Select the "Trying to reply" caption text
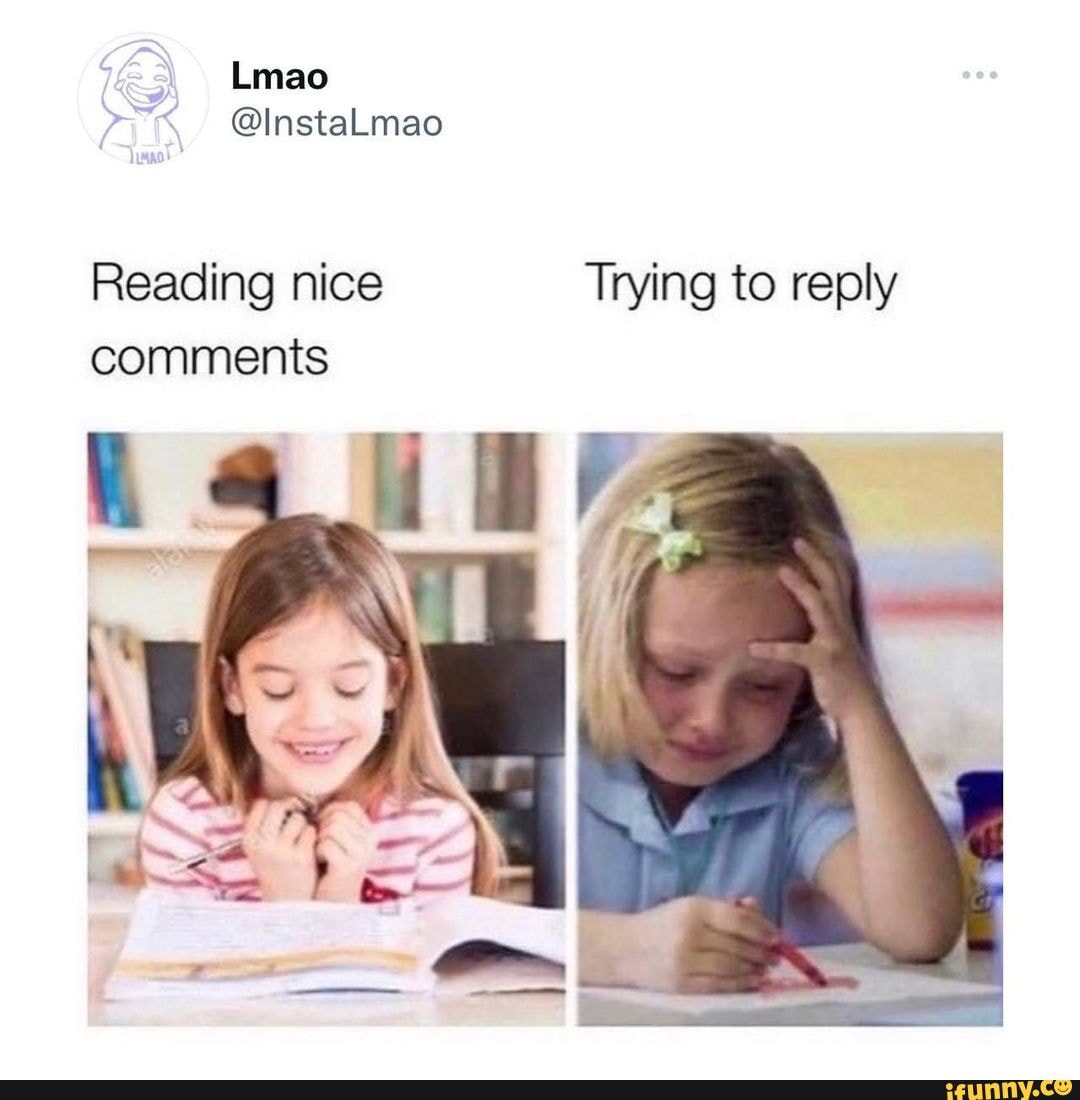Screen dimensions: 1080x1100 [x=741, y=286]
